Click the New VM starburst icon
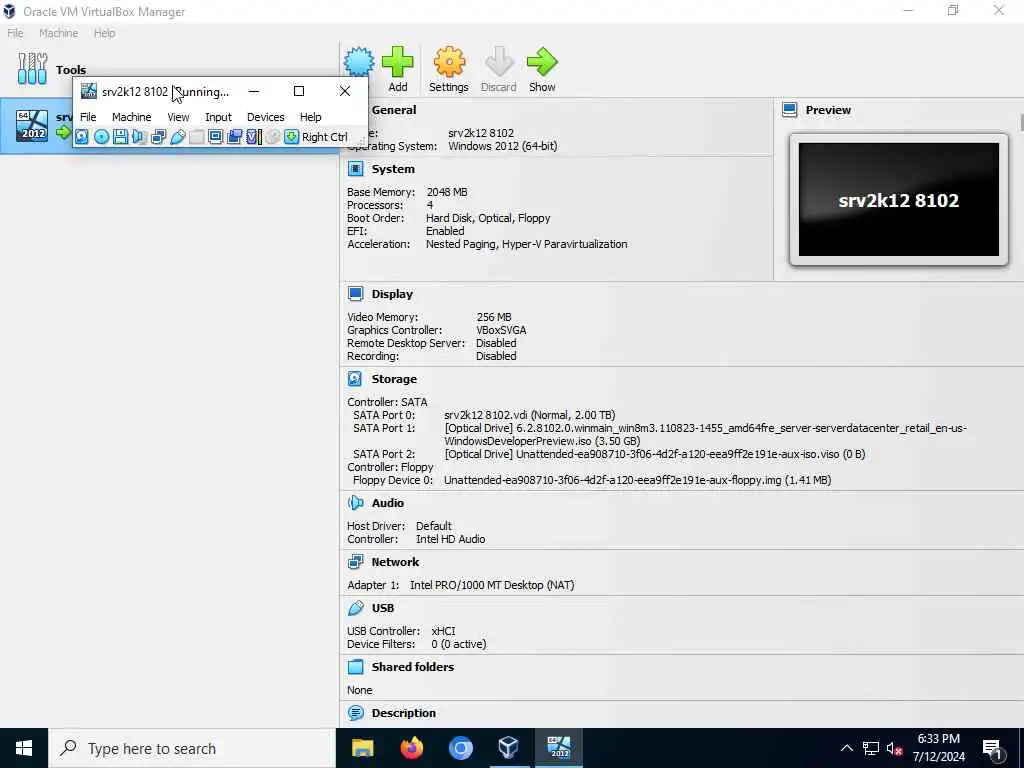This screenshot has height=768, width=1024. coord(359,62)
